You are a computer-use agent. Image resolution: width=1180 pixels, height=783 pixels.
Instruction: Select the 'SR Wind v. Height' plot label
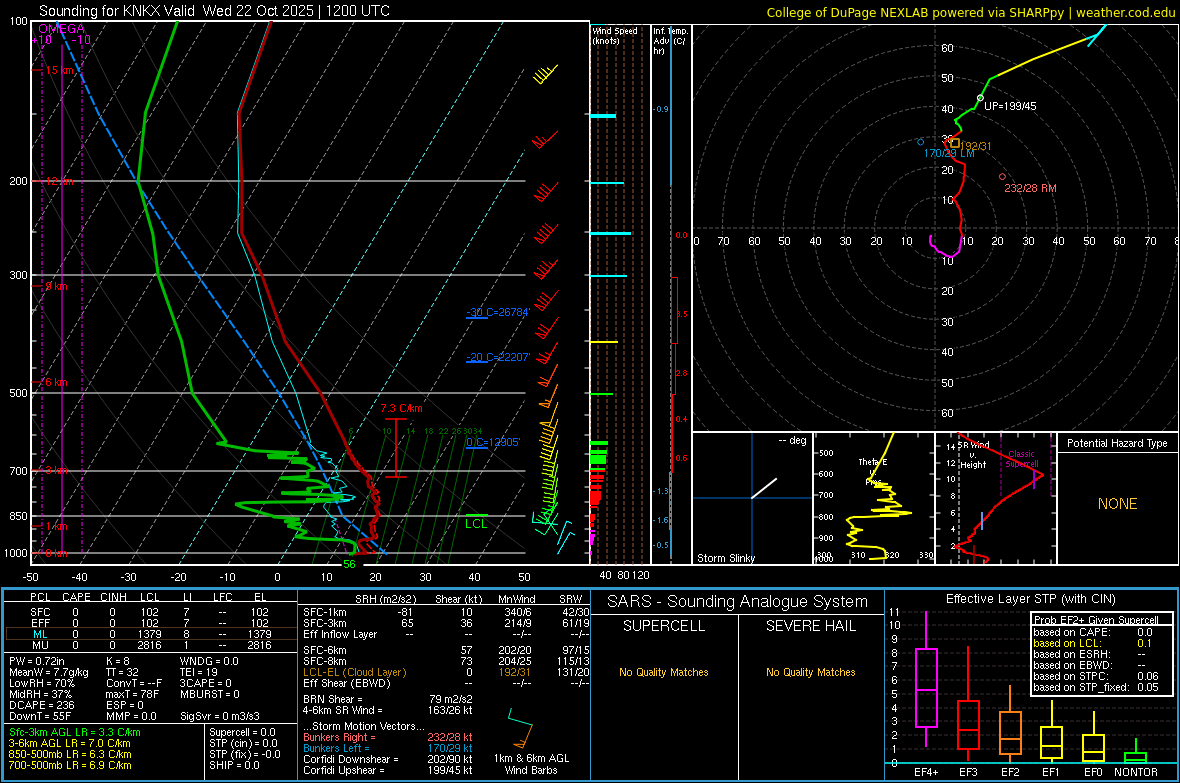(973, 455)
